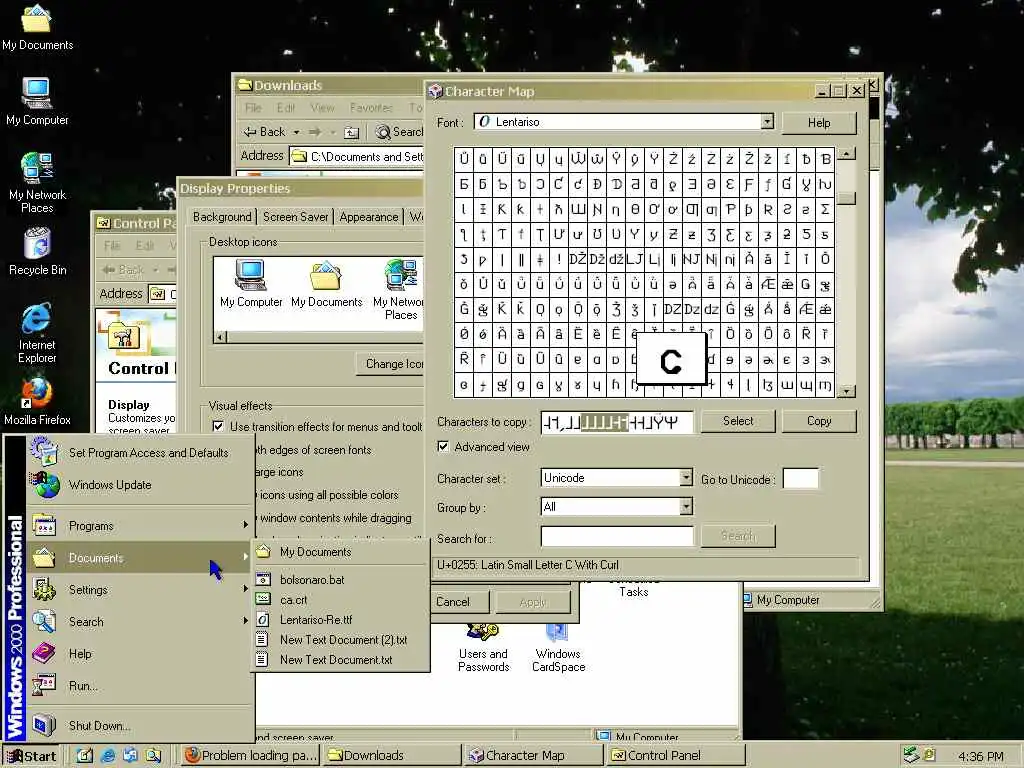This screenshot has height=768, width=1024.
Task: Click the Search for text field
Action: tap(617, 536)
